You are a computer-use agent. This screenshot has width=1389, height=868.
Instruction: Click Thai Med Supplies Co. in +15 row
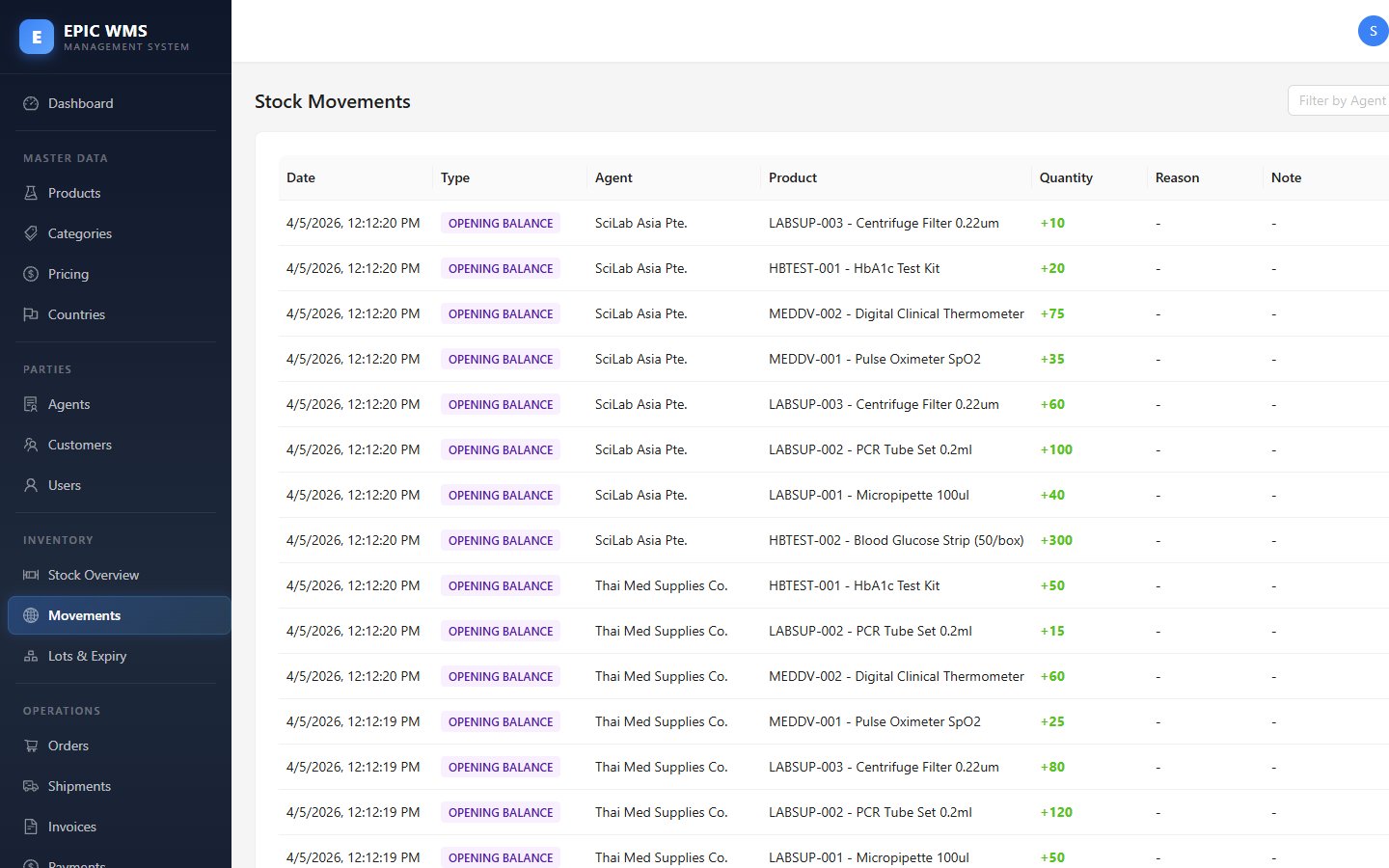click(662, 631)
